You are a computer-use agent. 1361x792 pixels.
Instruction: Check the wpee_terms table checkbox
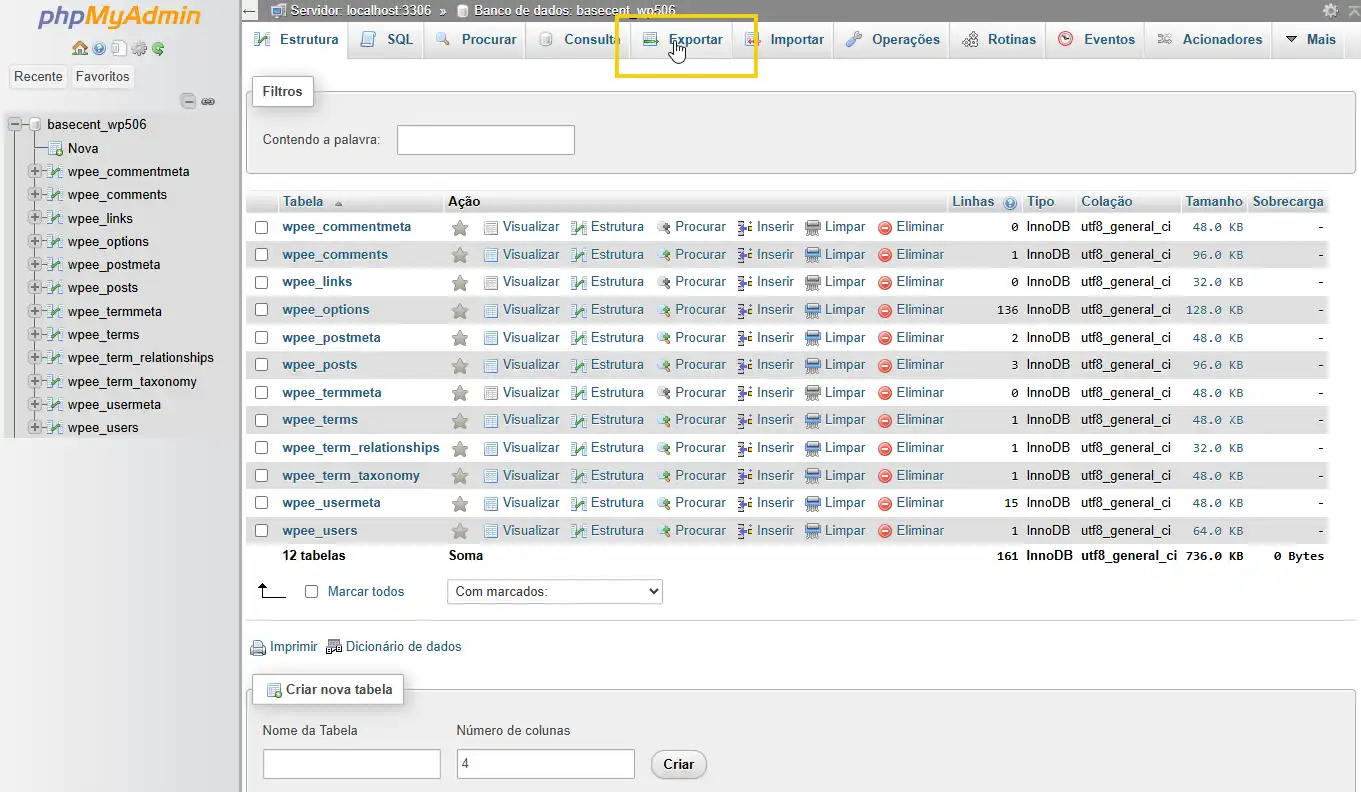tap(261, 420)
